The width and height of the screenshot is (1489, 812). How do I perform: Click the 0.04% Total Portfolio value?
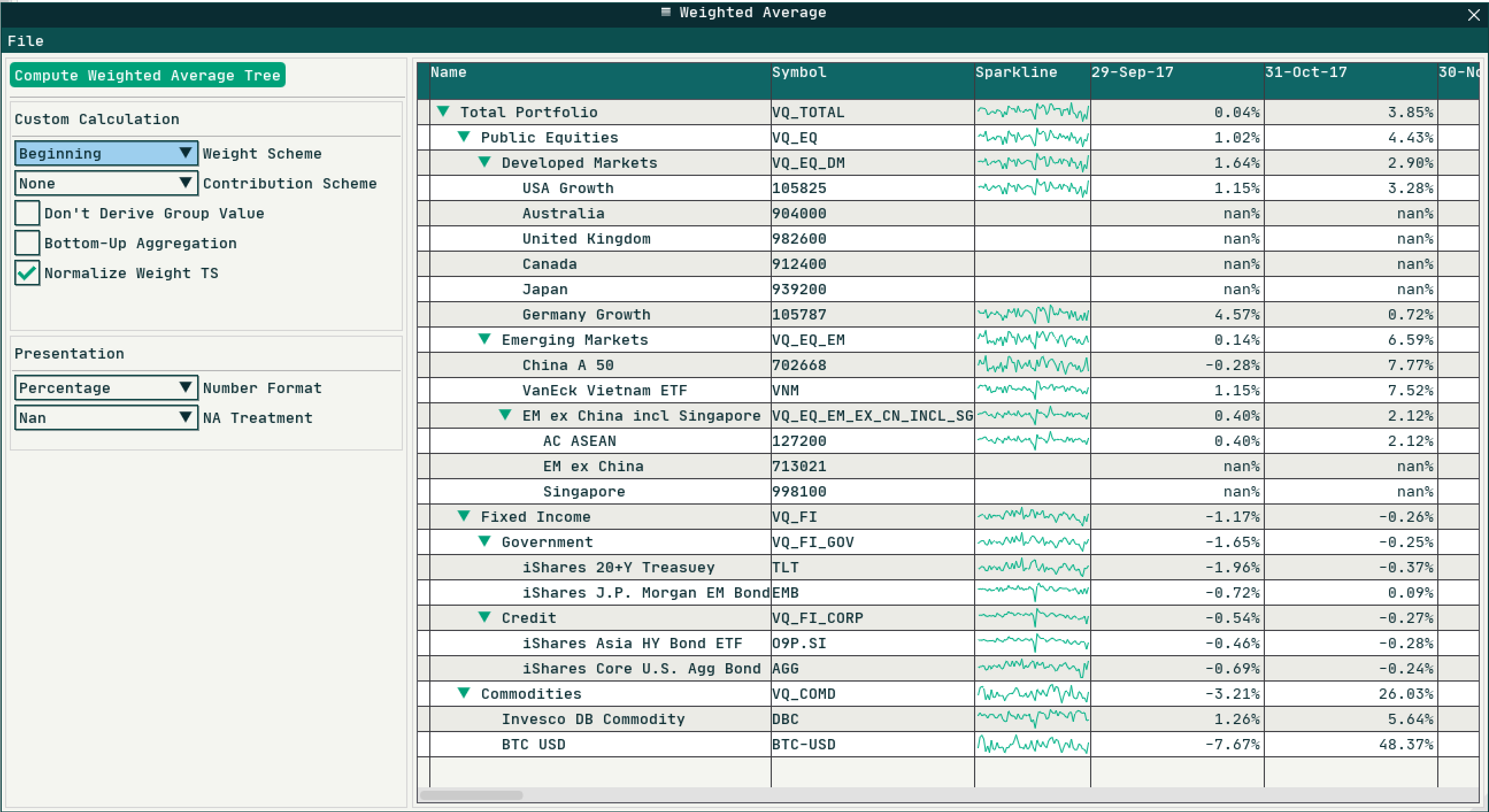tap(1237, 112)
